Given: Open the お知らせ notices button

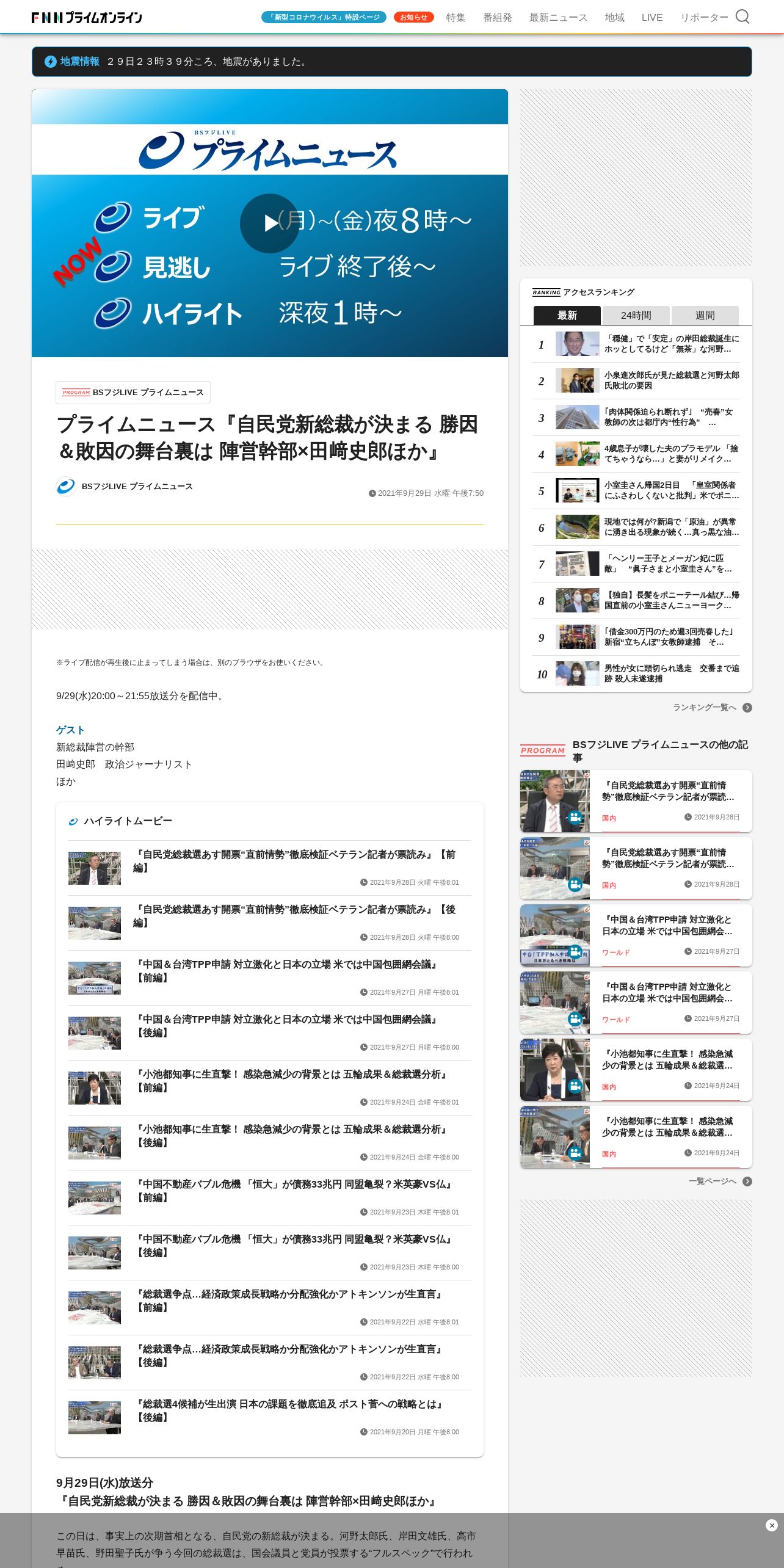Looking at the screenshot, I should pyautogui.click(x=413, y=17).
